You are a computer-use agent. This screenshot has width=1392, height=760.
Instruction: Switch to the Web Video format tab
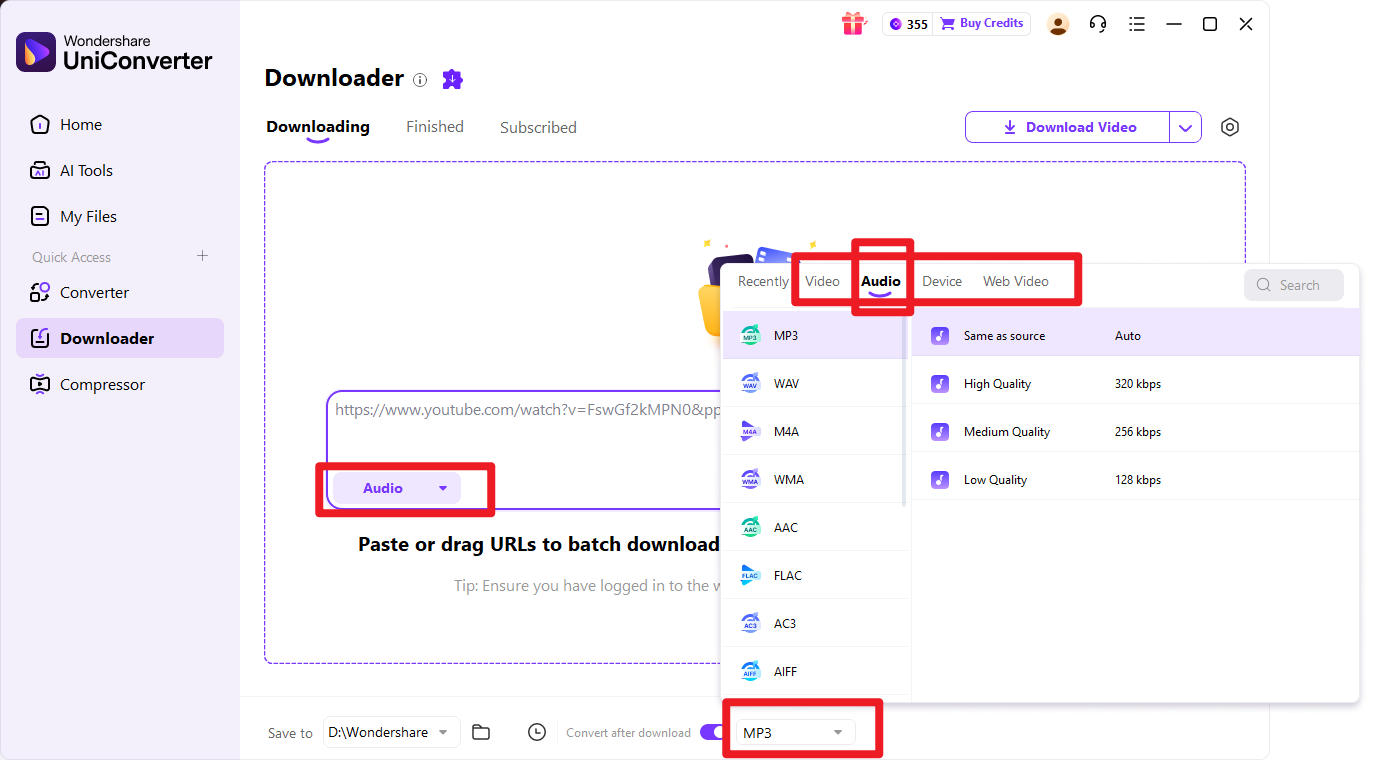(1016, 282)
